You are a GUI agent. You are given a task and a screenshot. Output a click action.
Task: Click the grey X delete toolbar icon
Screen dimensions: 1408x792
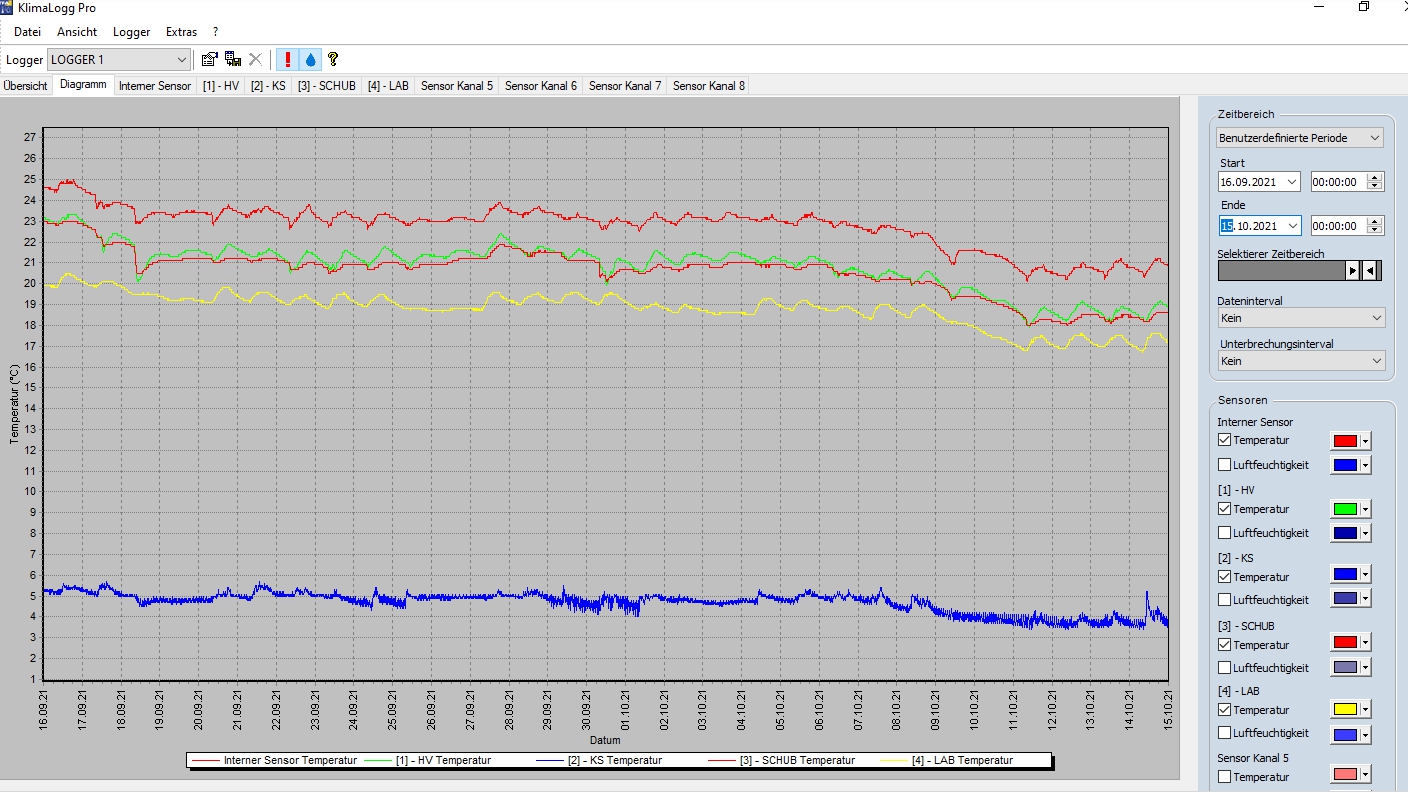pos(255,60)
